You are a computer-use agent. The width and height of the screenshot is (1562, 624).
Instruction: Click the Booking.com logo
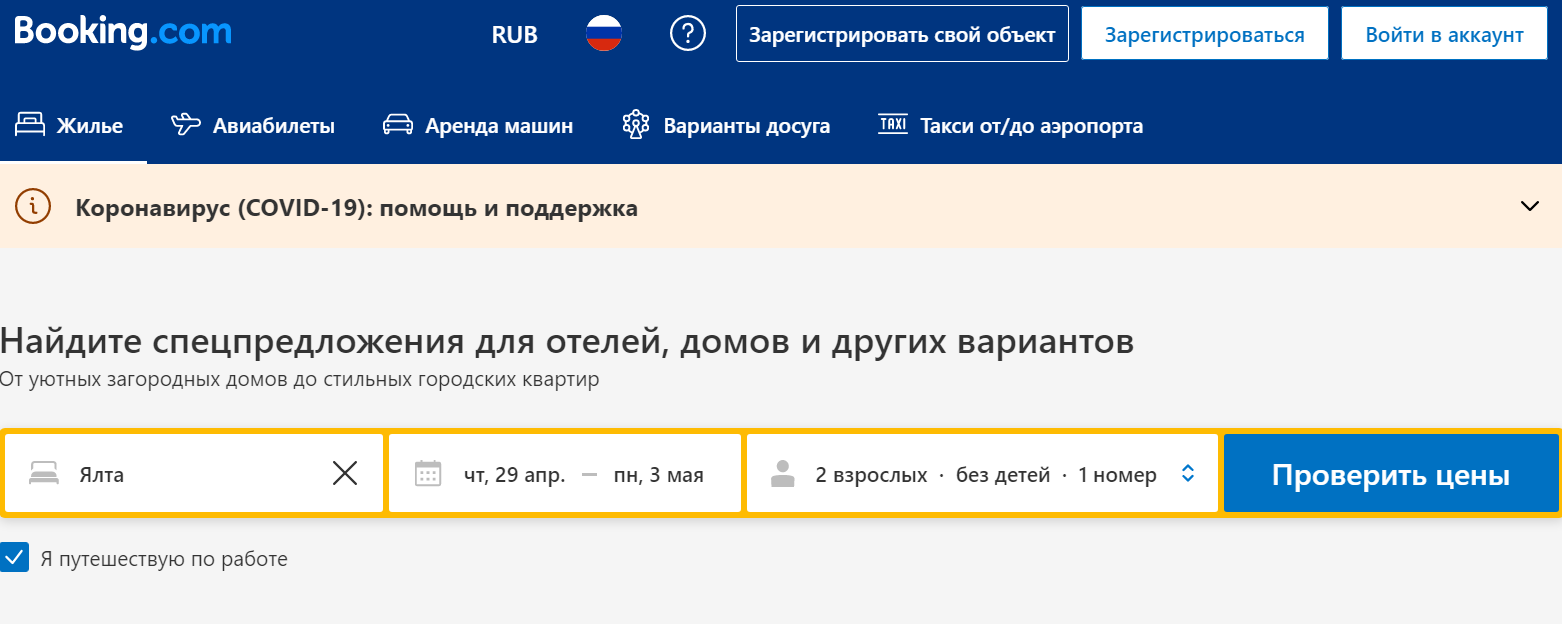click(x=123, y=32)
